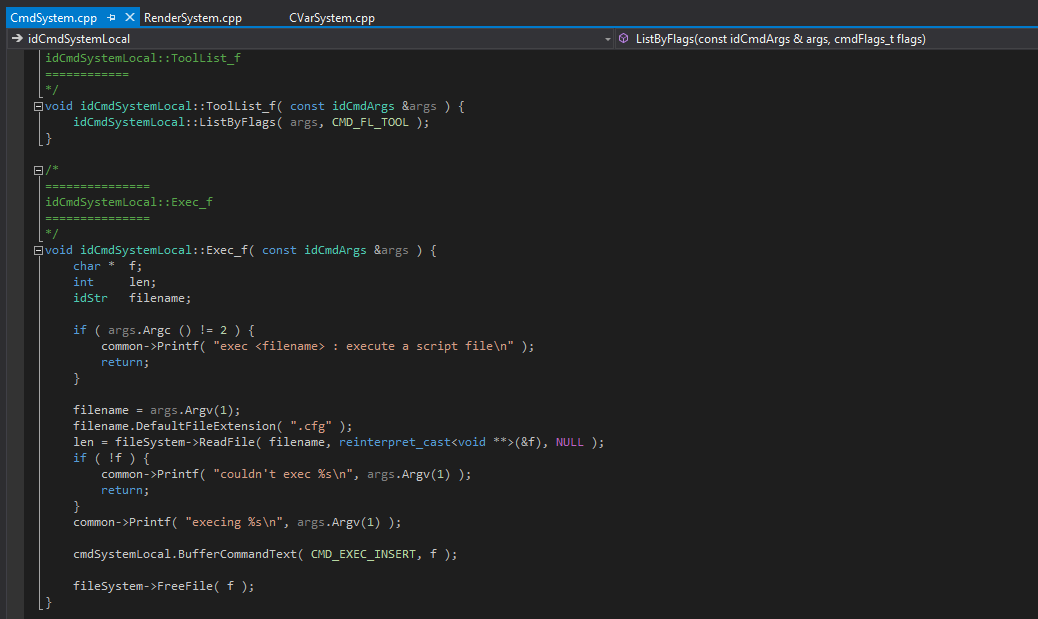Pin the CmdSystem.cpp tab
The height and width of the screenshot is (619, 1038).
(x=111, y=18)
